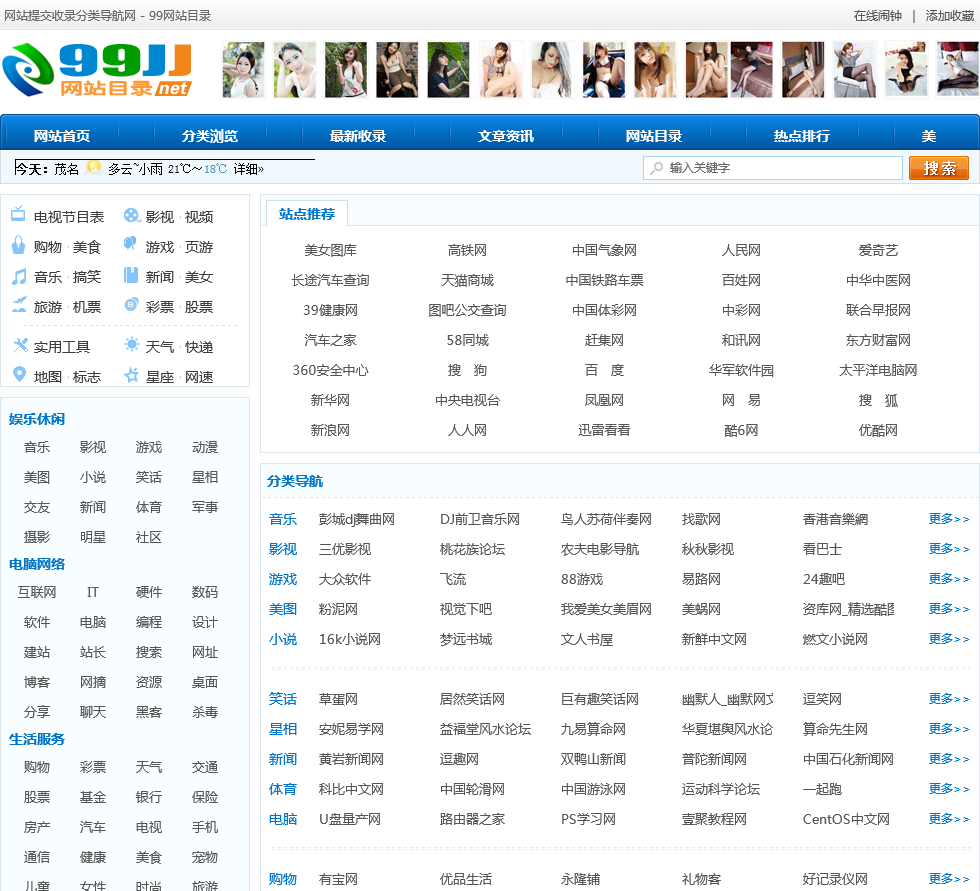Click 彭城dj舞曲网 in the music row
The height and width of the screenshot is (891, 980).
356,519
